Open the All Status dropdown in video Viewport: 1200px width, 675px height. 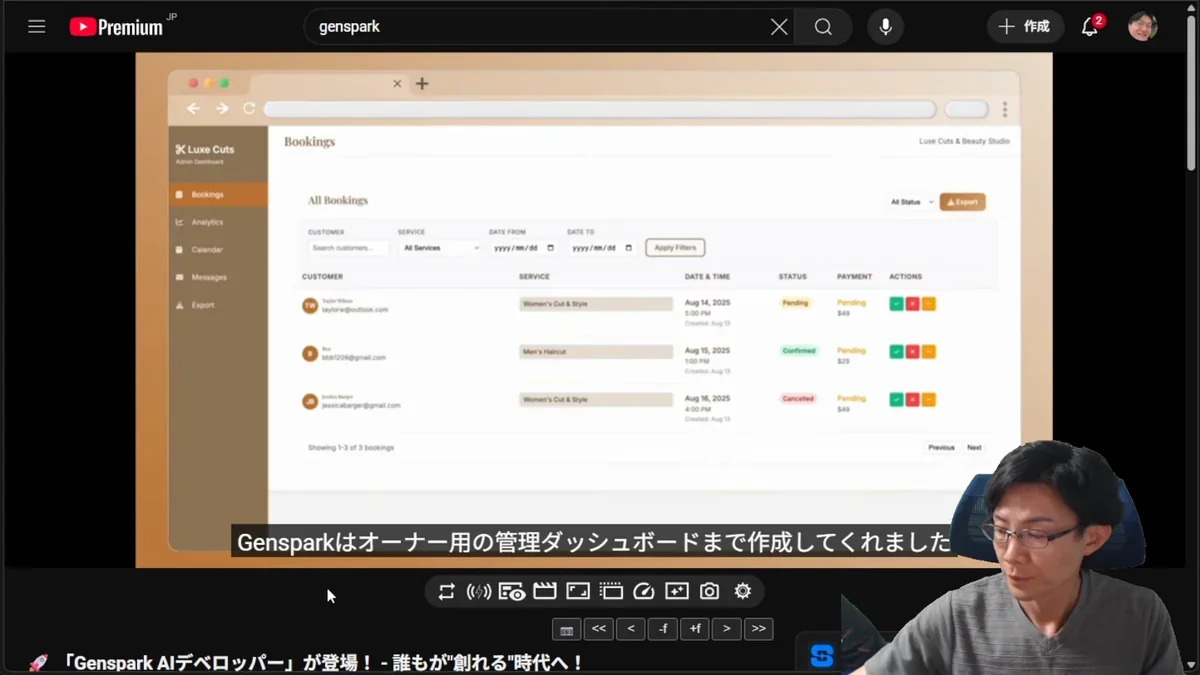pyautogui.click(x=911, y=202)
